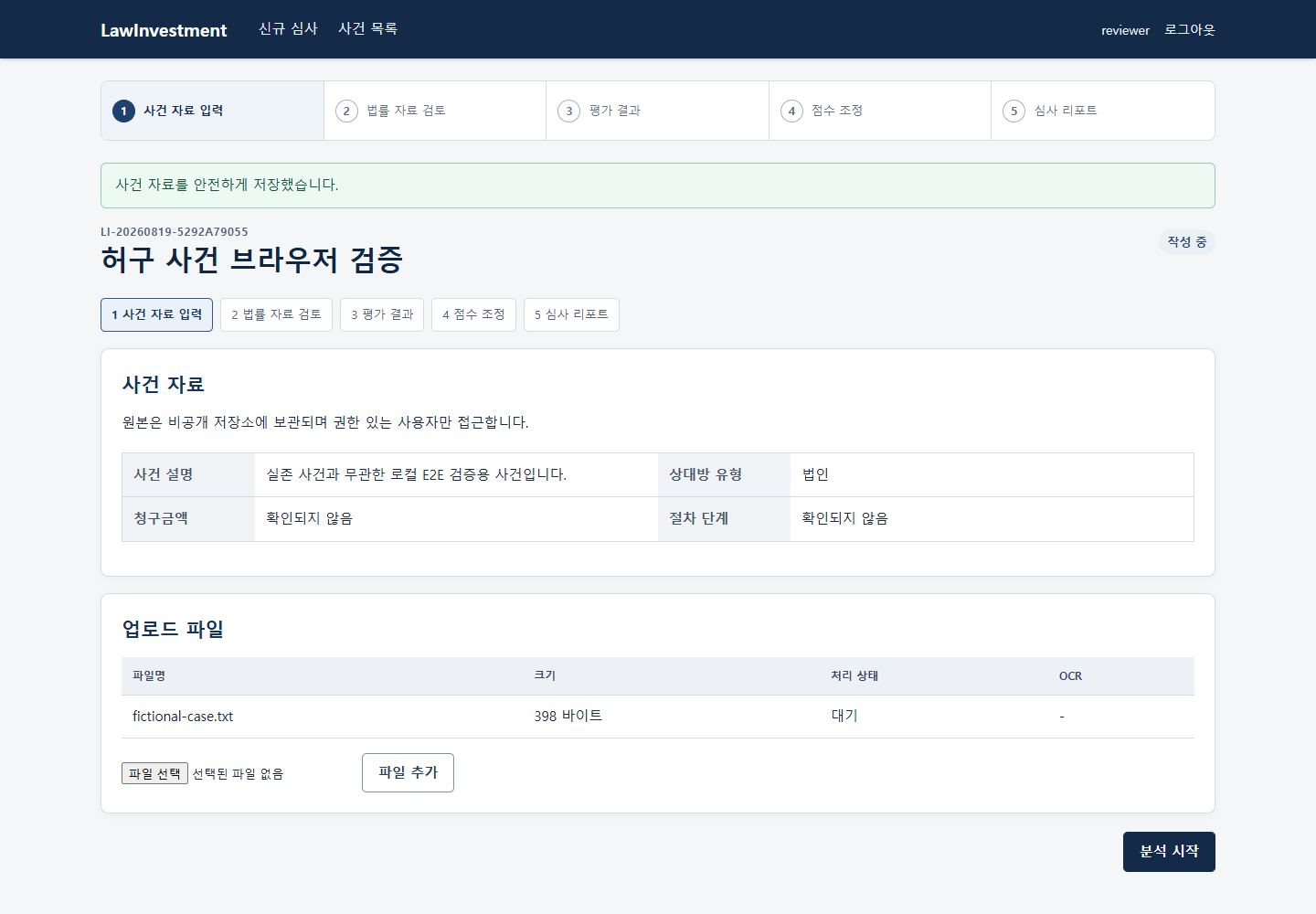Click the 허구 사건 브라우저 검증 title
Screen dimensions: 1316x914
tap(252, 260)
